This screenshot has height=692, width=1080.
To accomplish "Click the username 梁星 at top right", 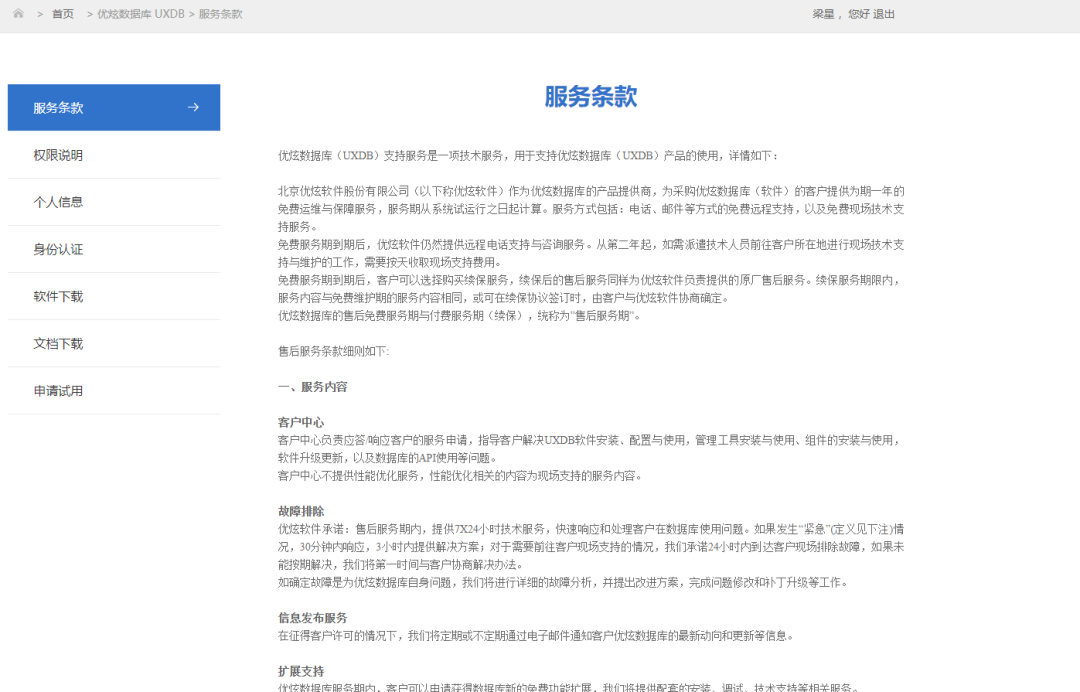I will point(823,14).
